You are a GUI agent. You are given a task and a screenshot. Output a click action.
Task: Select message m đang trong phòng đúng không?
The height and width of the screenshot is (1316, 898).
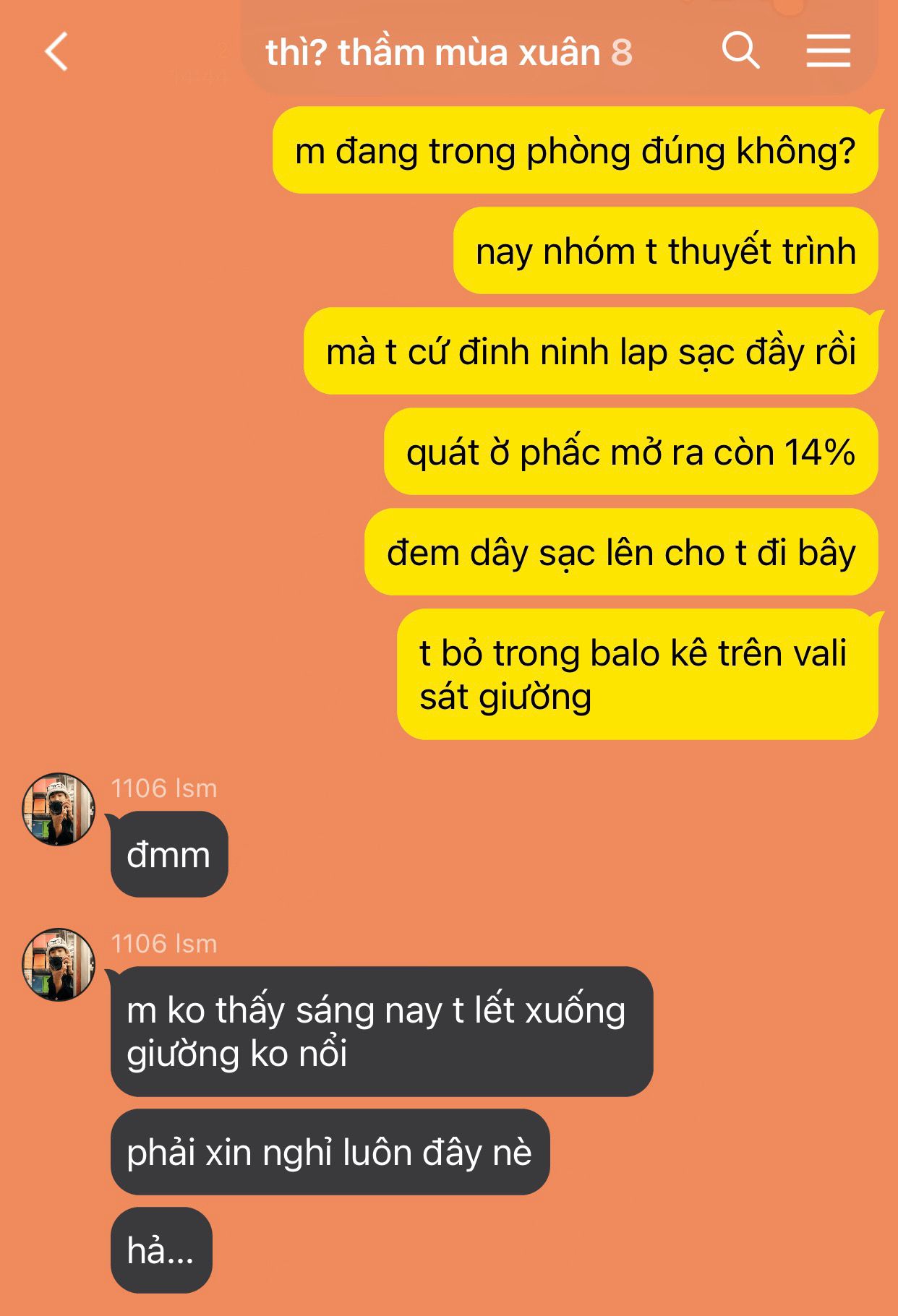pyautogui.click(x=576, y=150)
